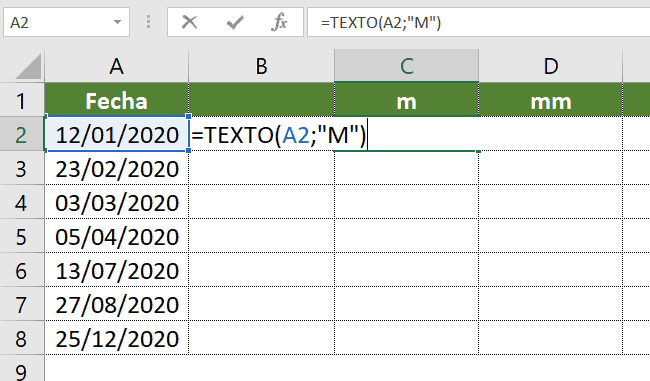Screen dimensions: 650x381
Task: Click cell with date 25/12/2020
Action: (x=116, y=338)
